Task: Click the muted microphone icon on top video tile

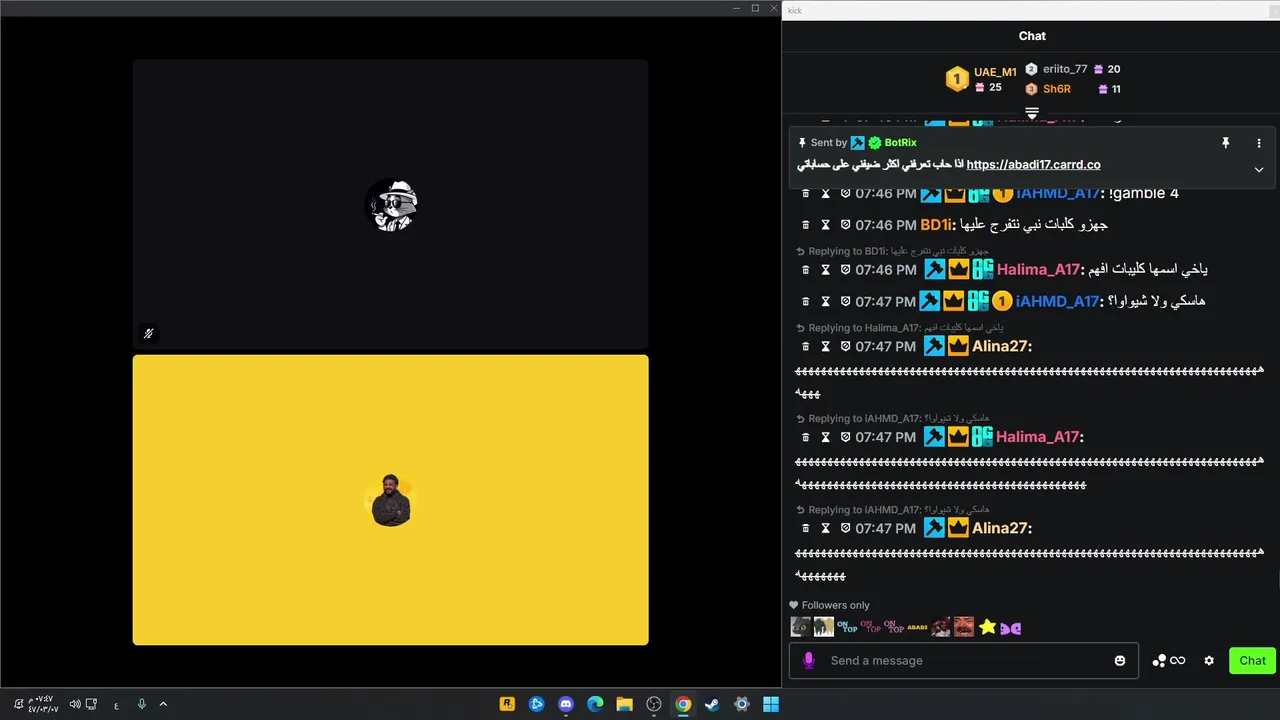Action: point(148,334)
